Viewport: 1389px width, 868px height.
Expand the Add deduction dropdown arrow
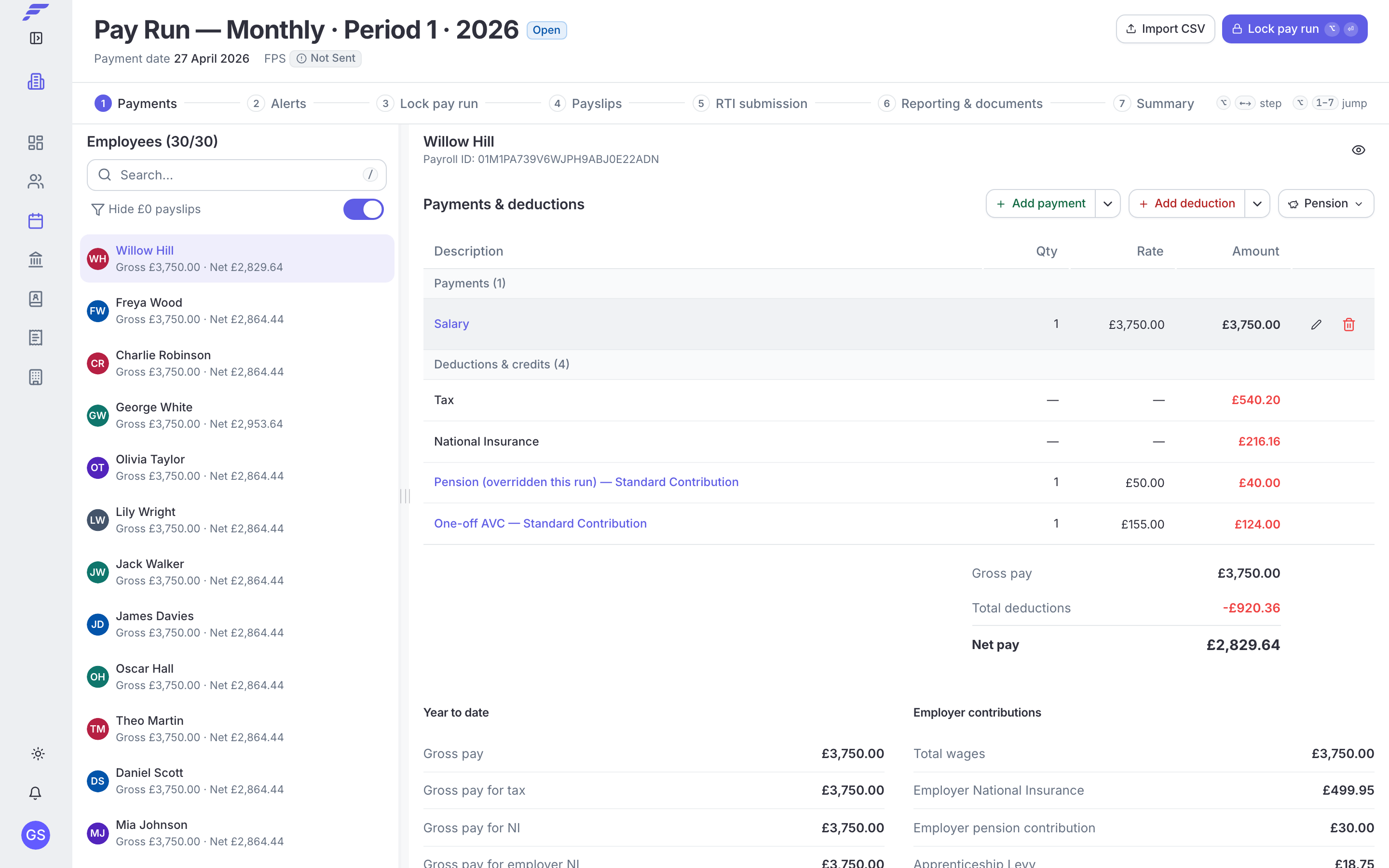coord(1257,204)
